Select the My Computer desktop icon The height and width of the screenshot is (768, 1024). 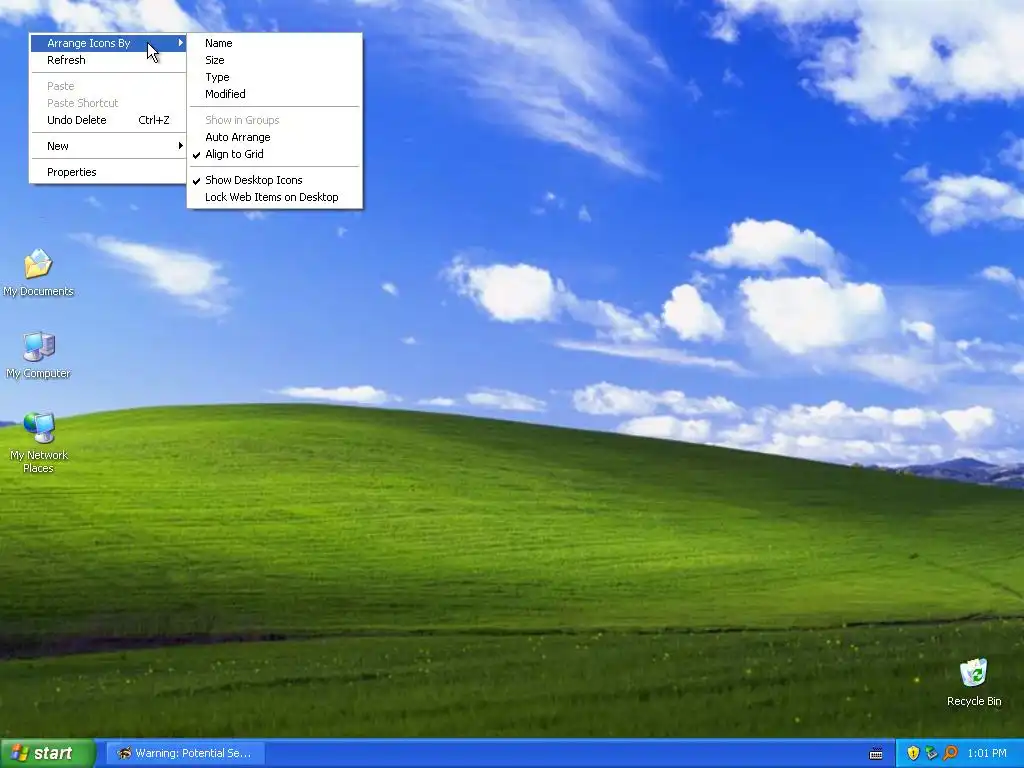(38, 355)
